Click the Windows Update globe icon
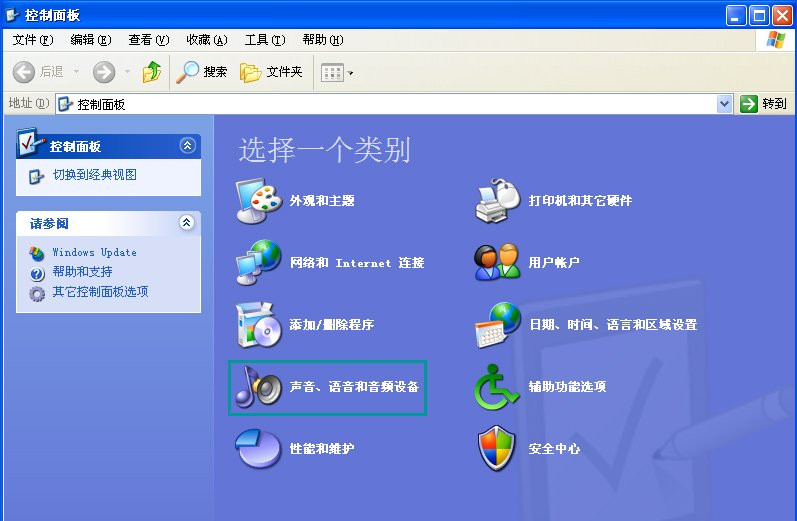797x521 pixels. (x=37, y=253)
